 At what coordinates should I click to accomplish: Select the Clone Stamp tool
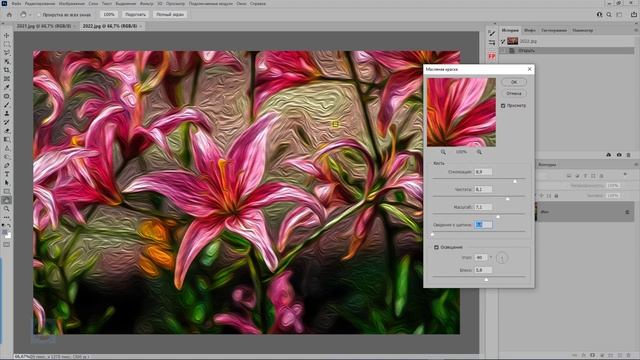pos(7,113)
